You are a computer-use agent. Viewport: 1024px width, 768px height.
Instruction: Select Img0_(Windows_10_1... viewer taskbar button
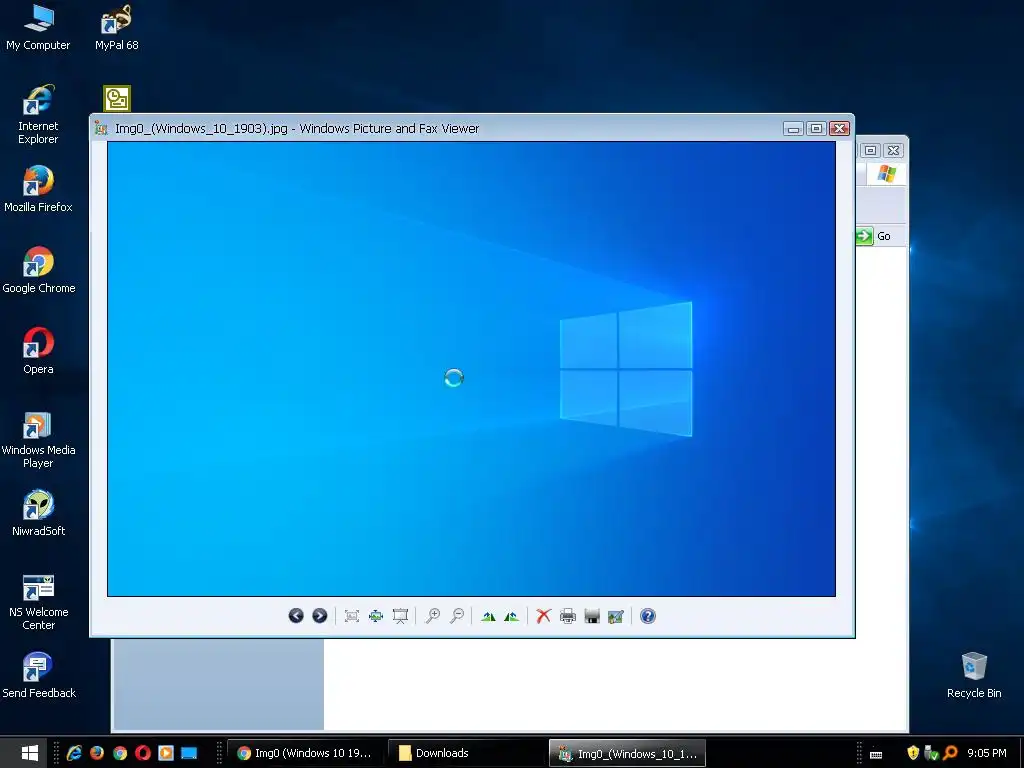point(627,754)
